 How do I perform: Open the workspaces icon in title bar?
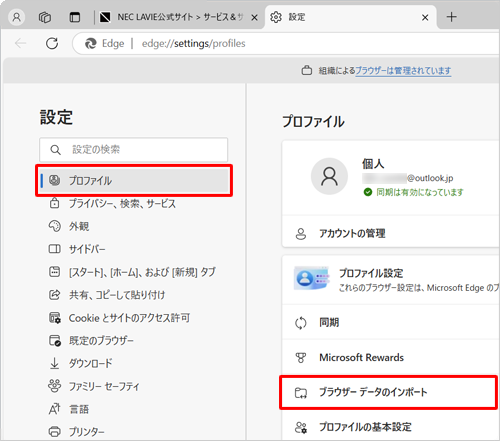[45, 17]
